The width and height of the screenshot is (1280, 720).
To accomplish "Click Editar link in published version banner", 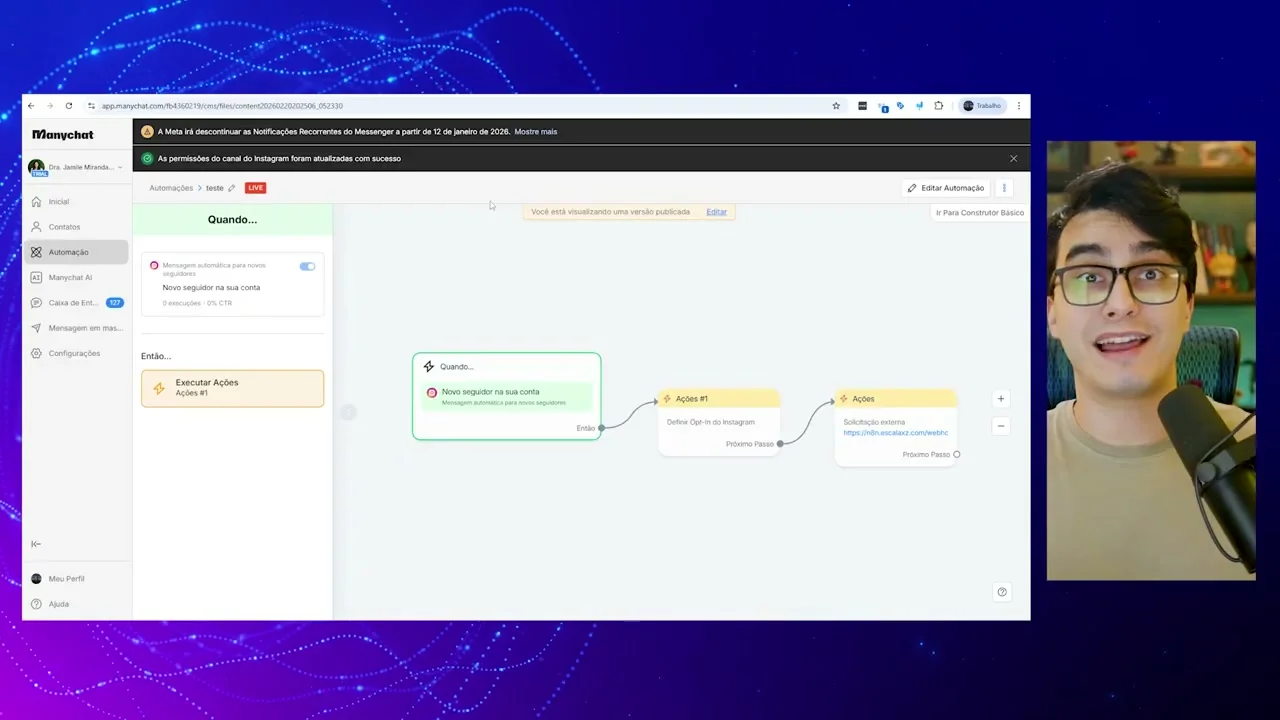I will point(717,212).
